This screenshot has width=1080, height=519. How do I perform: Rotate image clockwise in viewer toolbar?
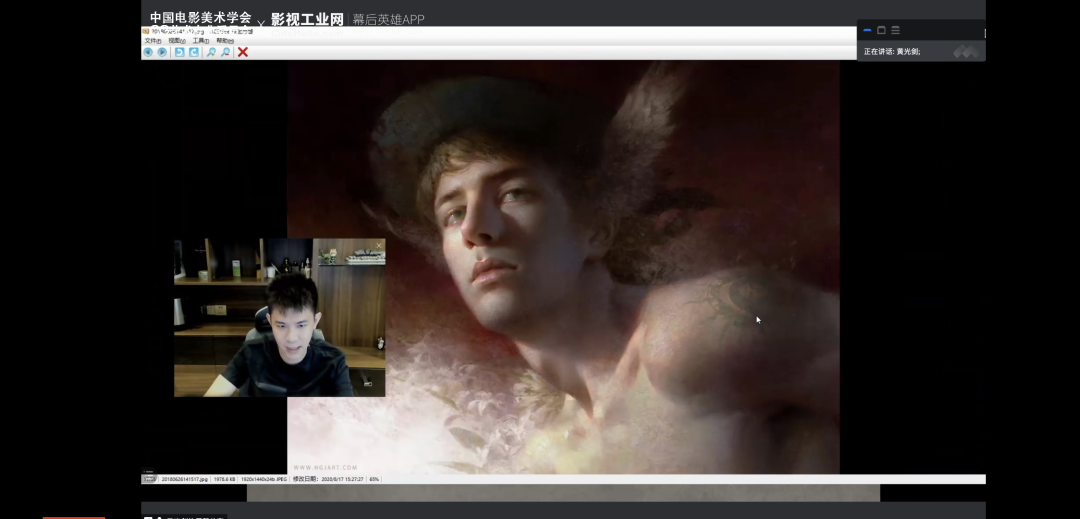pos(194,52)
